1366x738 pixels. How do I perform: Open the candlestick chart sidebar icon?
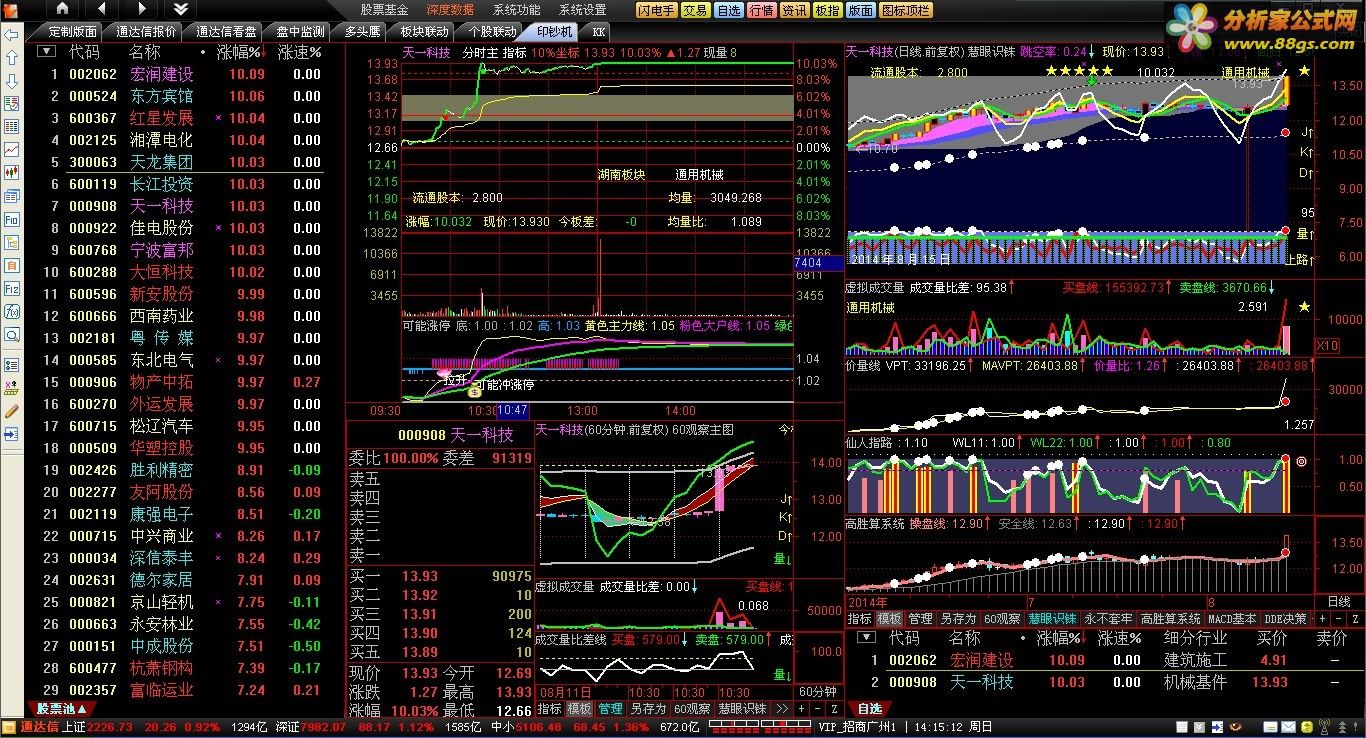click(11, 172)
